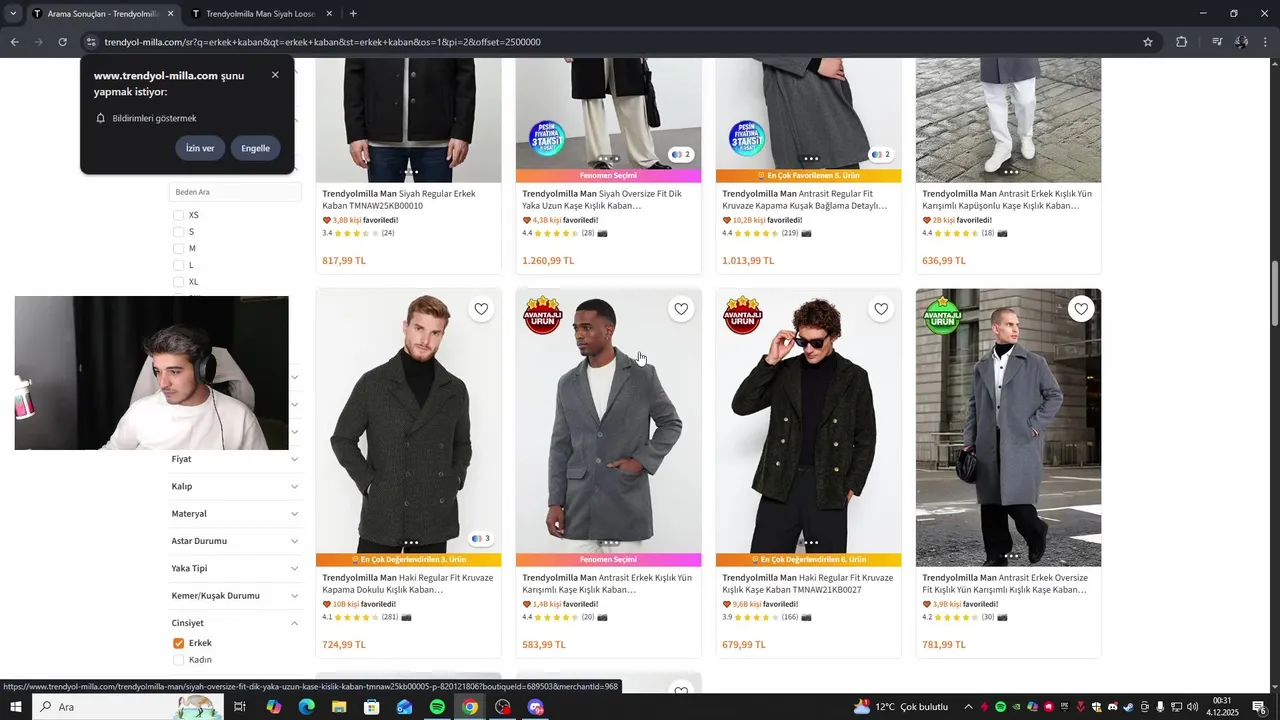Viewport: 1280px width, 720px height.
Task: Collapse the Cinsiyet filter section
Action: pos(294,623)
